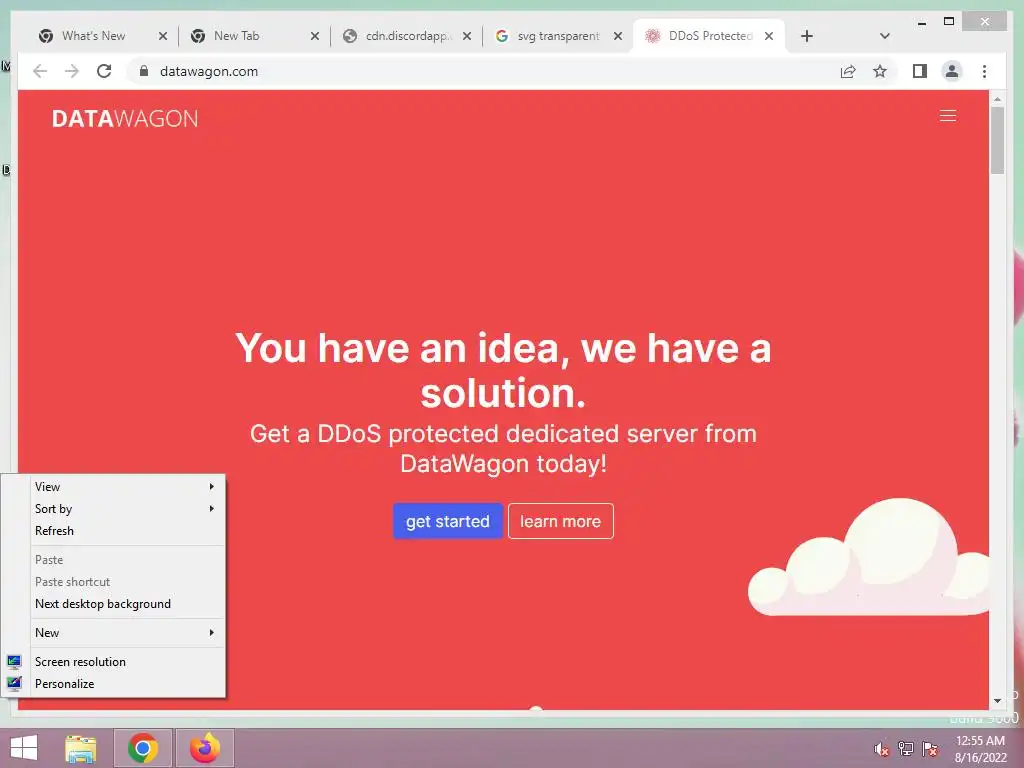
Task: Maximize the Chrome window
Action: pyautogui.click(x=949, y=22)
